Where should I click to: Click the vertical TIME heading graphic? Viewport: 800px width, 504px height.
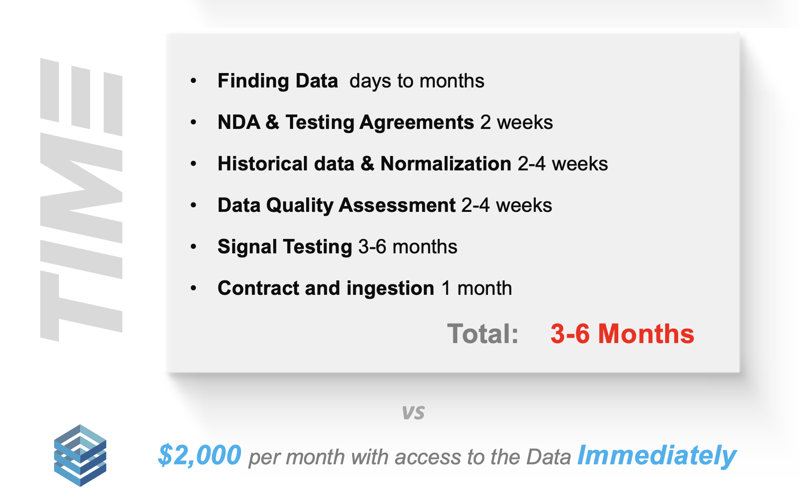pyautogui.click(x=81, y=200)
